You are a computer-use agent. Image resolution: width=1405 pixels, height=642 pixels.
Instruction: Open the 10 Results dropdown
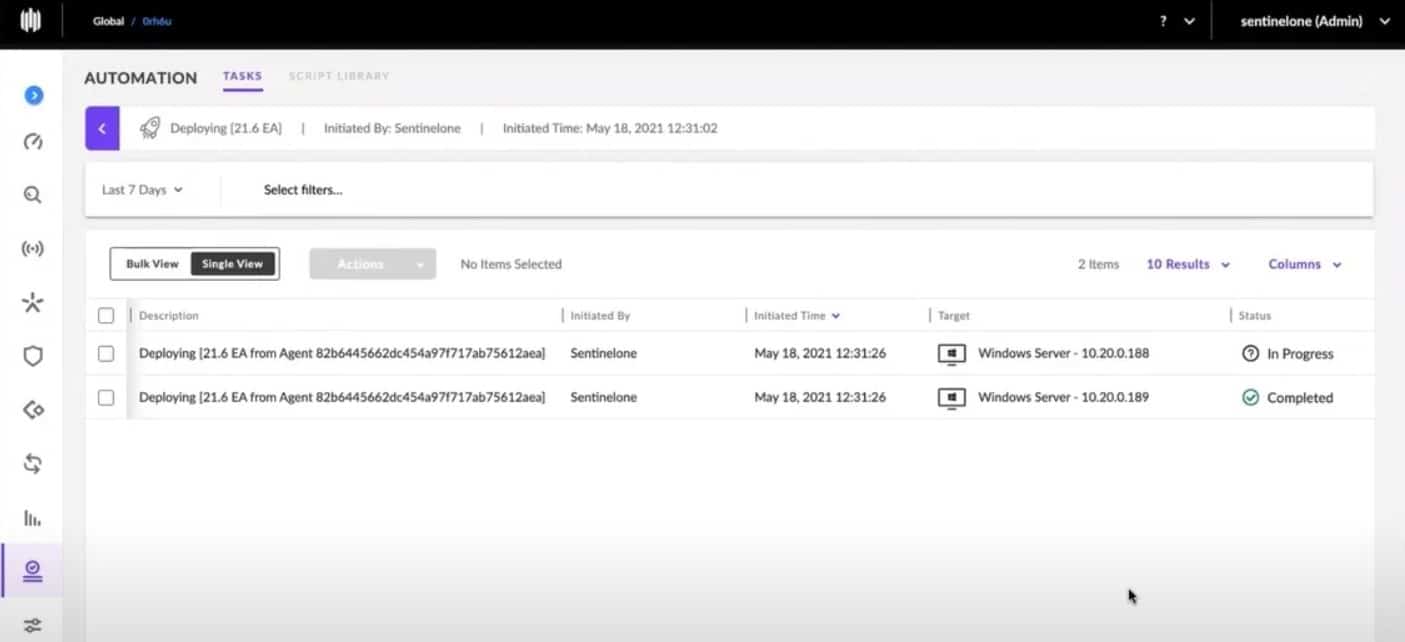(x=1188, y=264)
